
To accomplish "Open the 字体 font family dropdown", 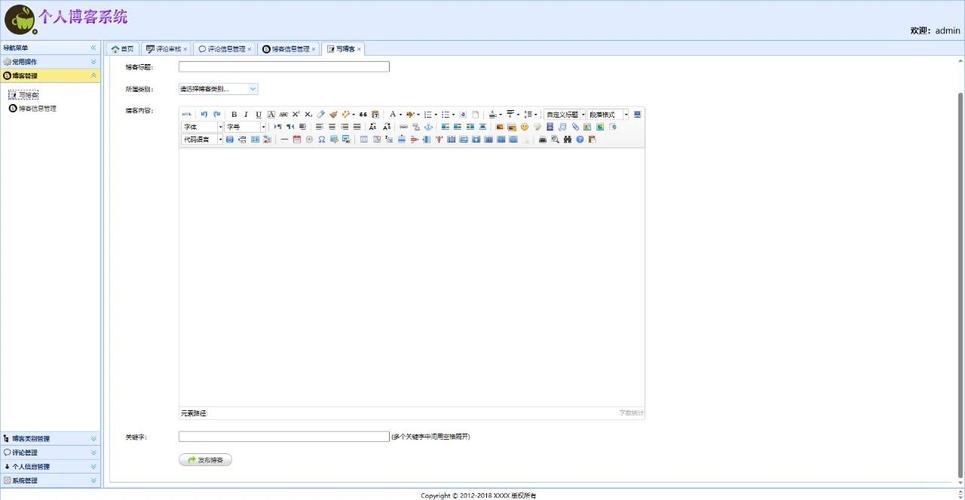I will pos(201,127).
